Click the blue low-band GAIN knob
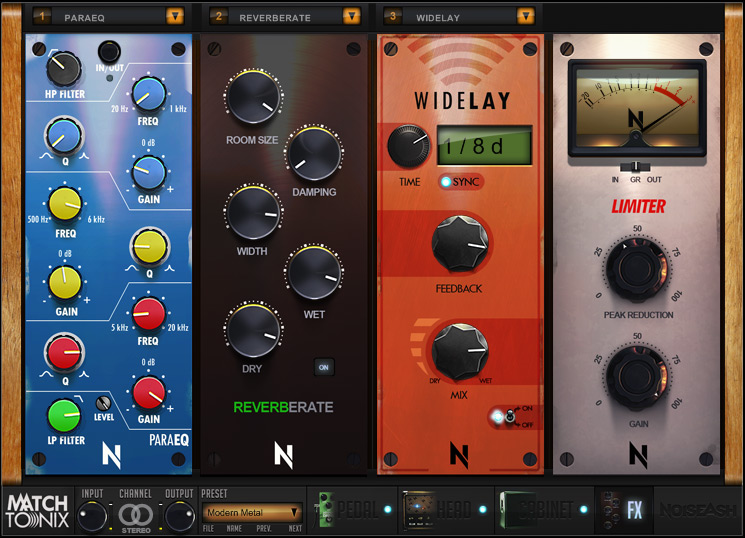Viewport: 745px width, 538px height. pyautogui.click(x=149, y=173)
